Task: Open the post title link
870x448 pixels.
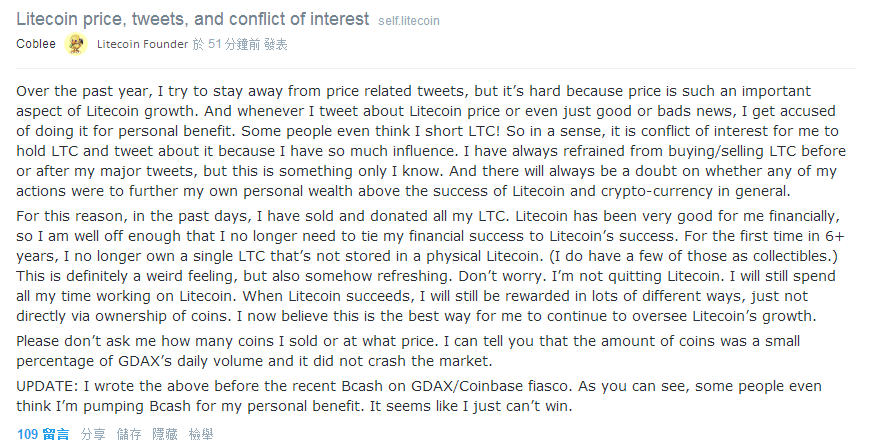Action: pos(192,19)
